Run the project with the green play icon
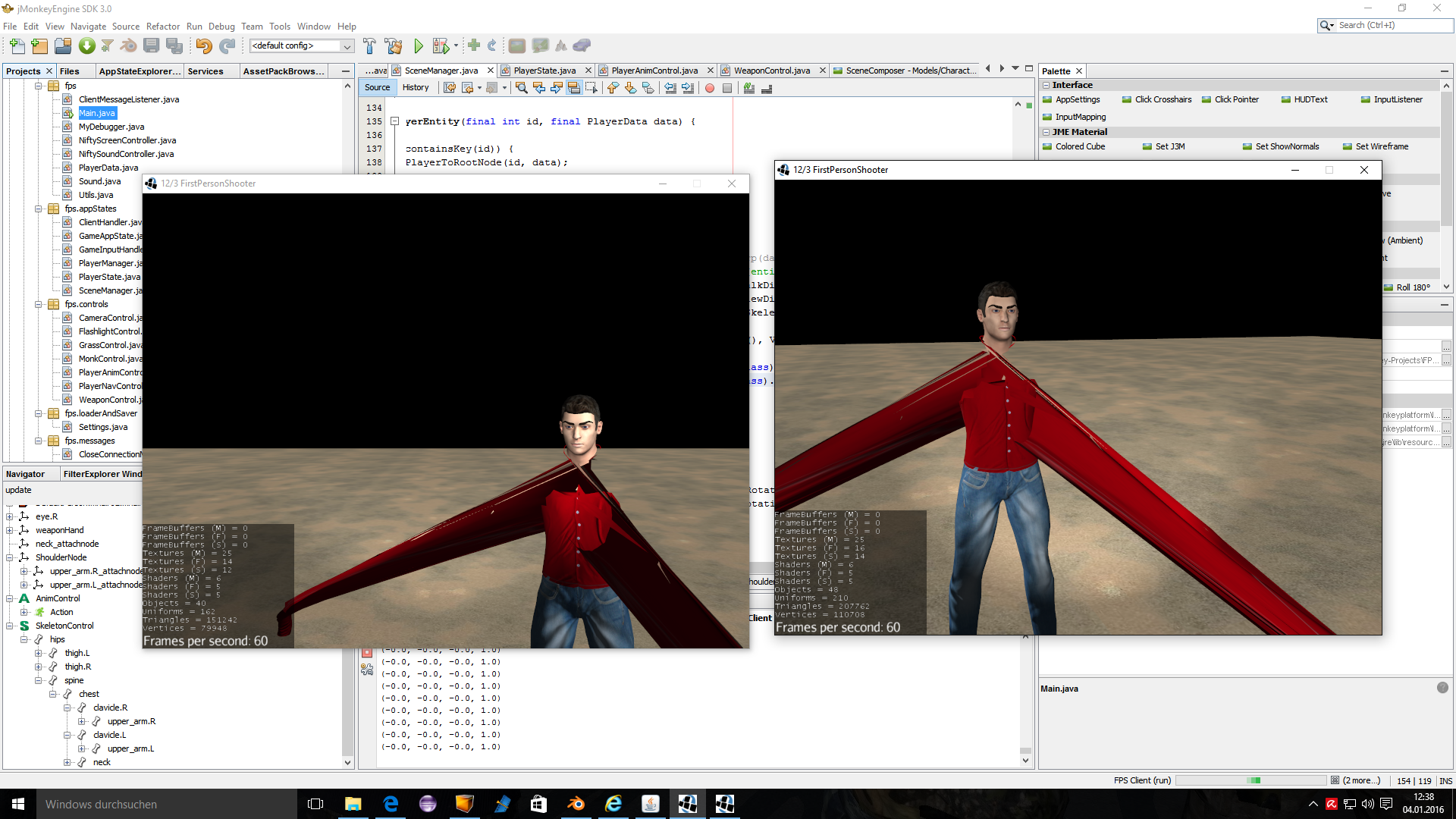The width and height of the screenshot is (1456, 819). tap(419, 46)
